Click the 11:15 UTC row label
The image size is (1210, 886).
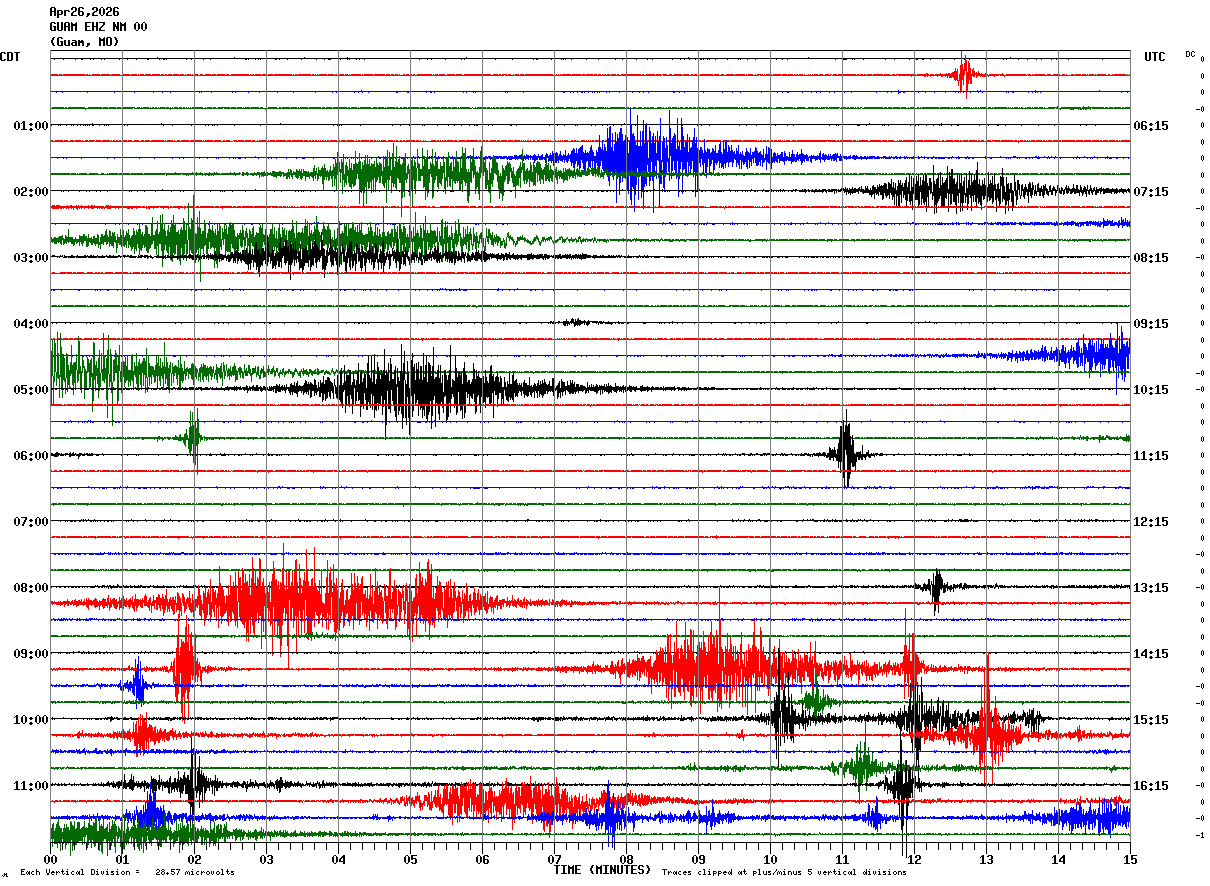pyautogui.click(x=1151, y=456)
